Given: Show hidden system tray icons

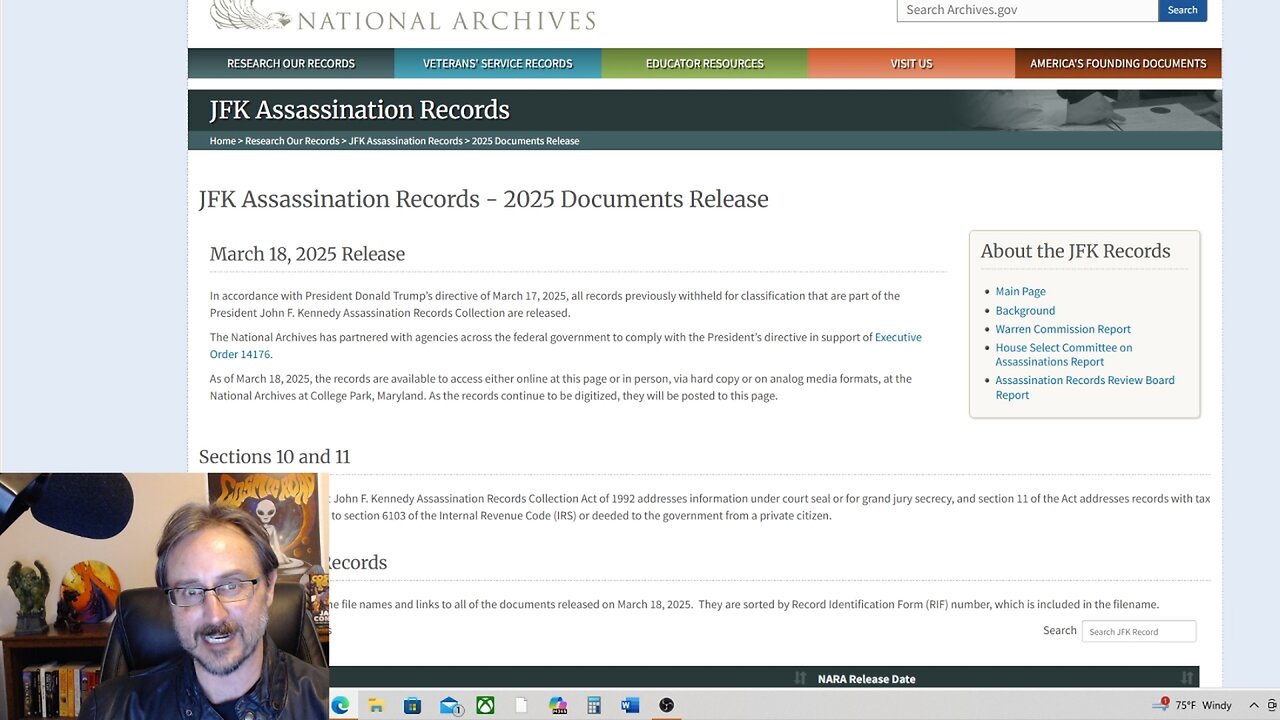Looking at the screenshot, I should coord(1254,705).
